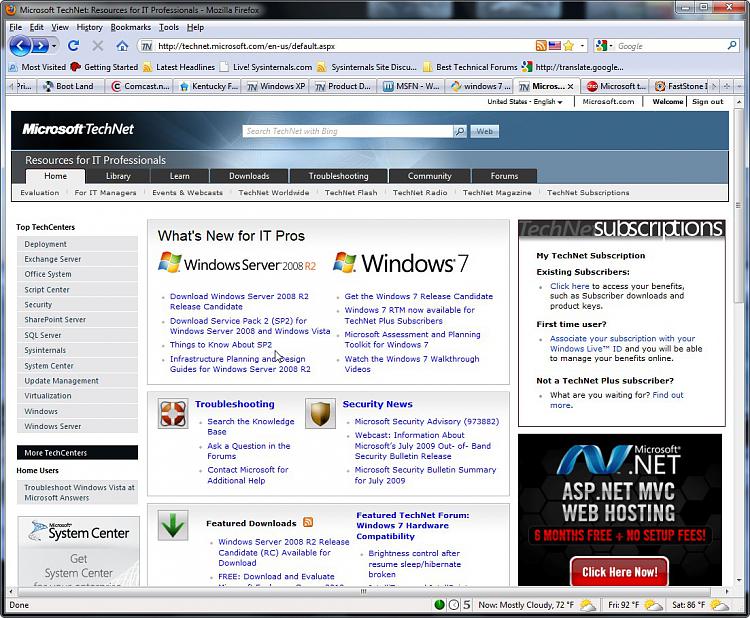This screenshot has height=618, width=750.
Task: Open the Latest Headlines bookmark
Action: click(x=180, y=67)
